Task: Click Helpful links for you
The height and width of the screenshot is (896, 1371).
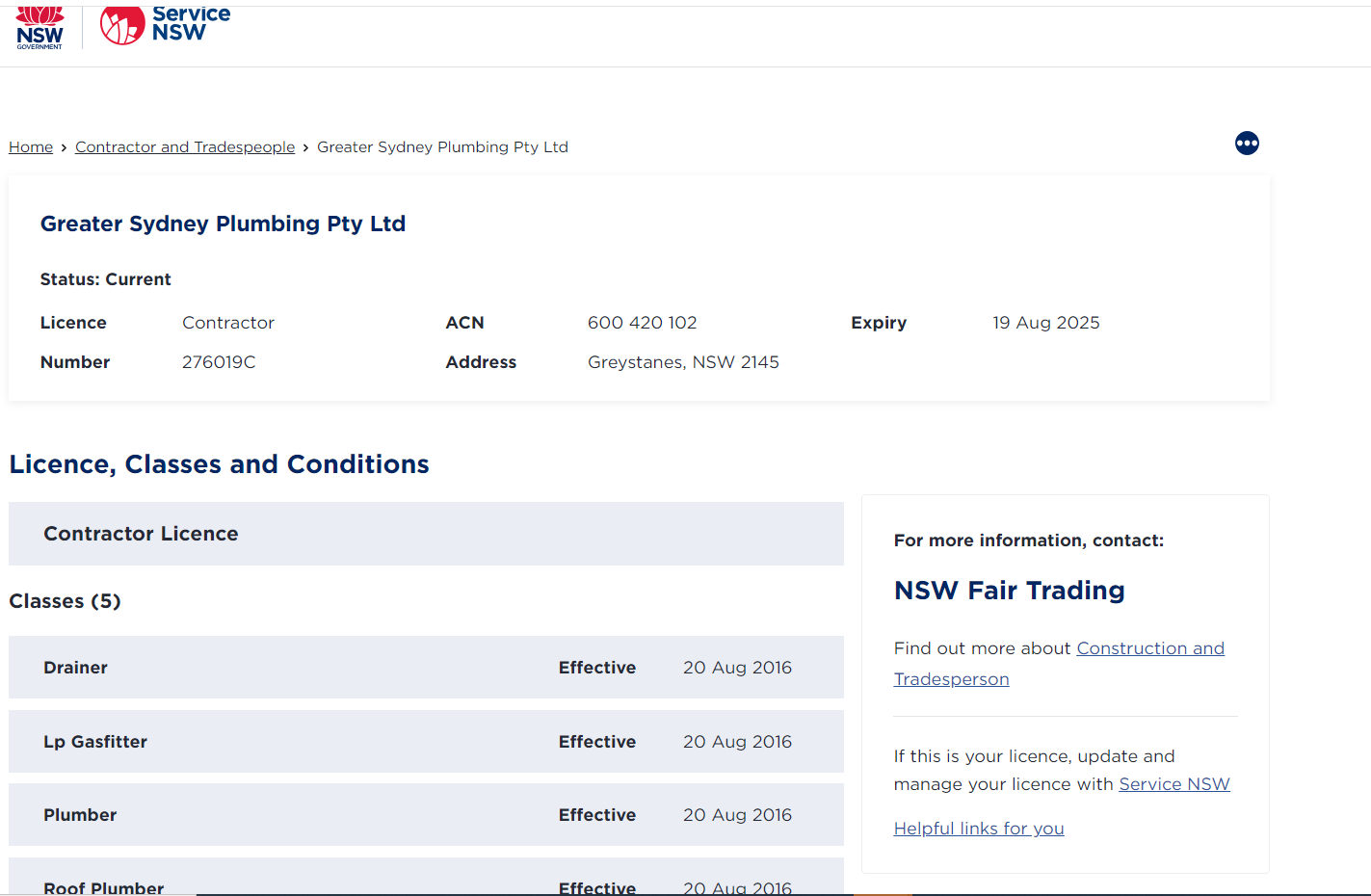Action: pyautogui.click(x=978, y=828)
